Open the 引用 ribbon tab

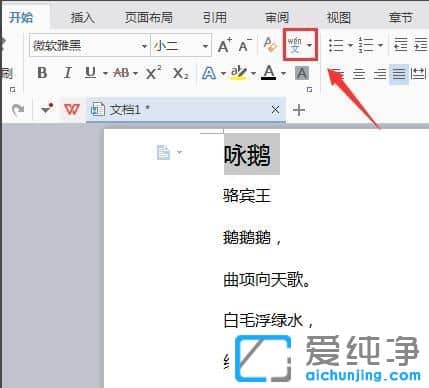click(215, 18)
